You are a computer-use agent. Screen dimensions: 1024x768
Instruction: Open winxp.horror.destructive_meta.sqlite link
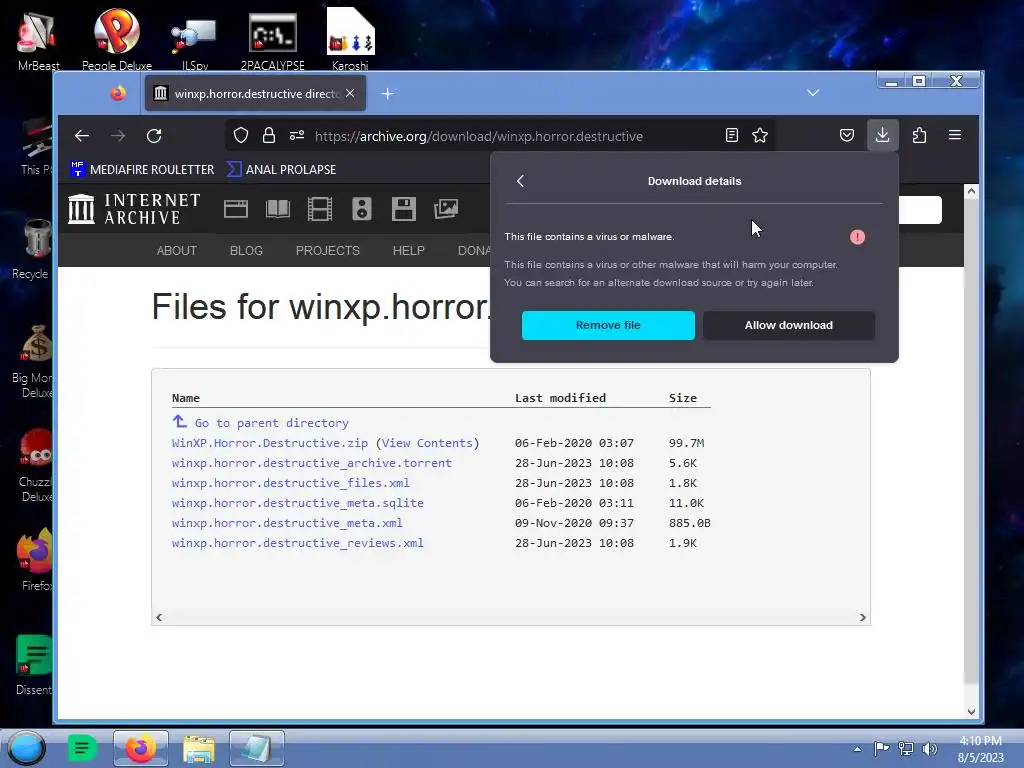point(298,503)
